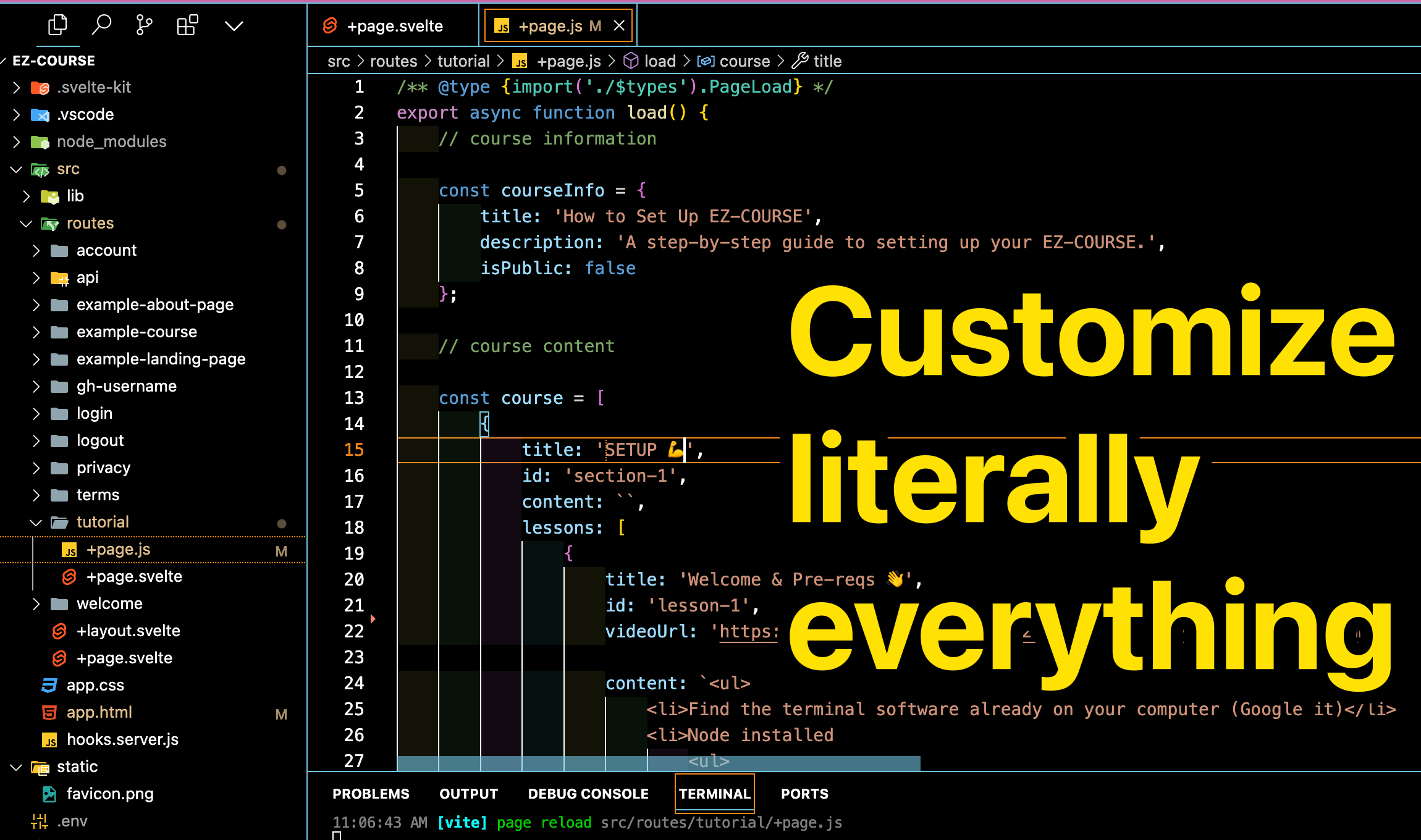Click the app.css file icon

(49, 685)
